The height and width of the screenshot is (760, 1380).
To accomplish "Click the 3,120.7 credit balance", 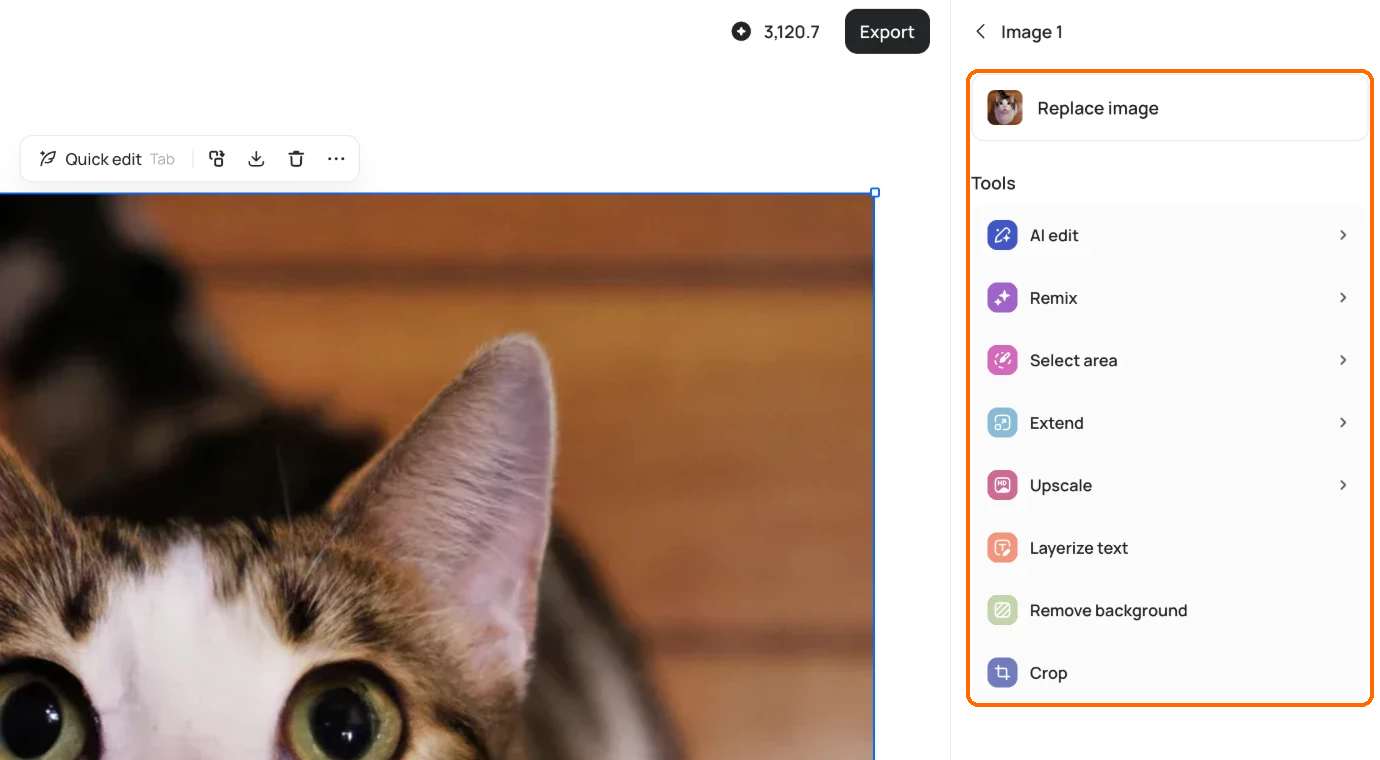I will point(791,32).
